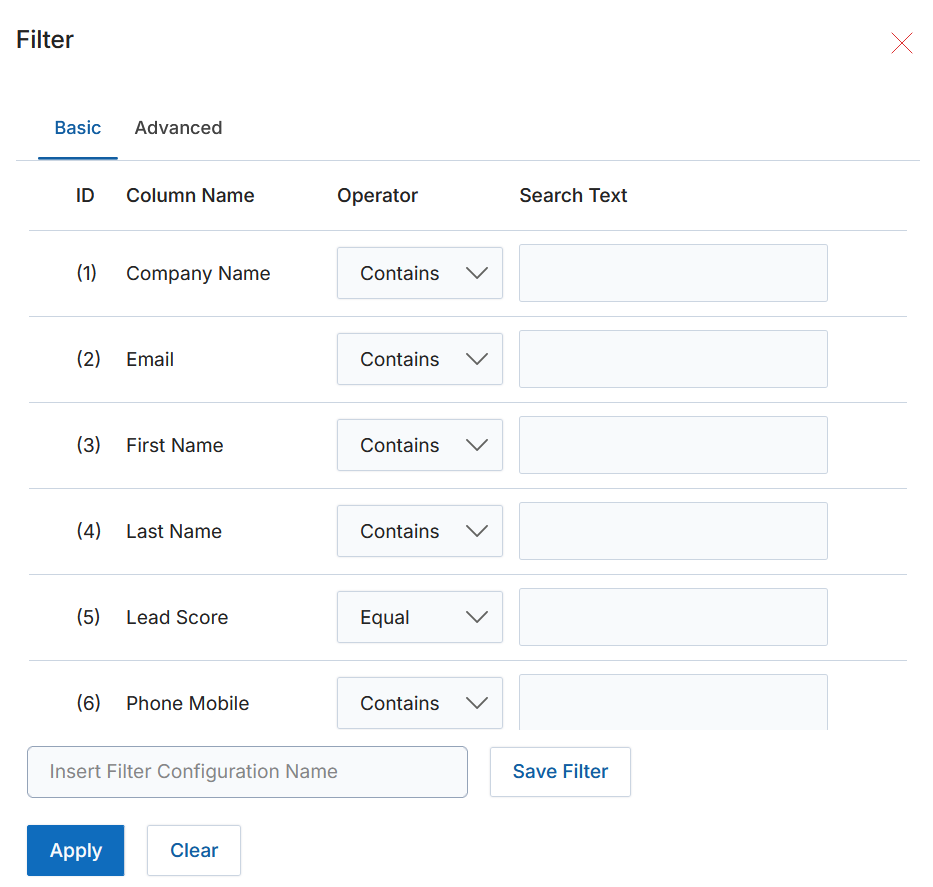
Task: Open the Last Name operator dropdown
Action: click(x=419, y=531)
